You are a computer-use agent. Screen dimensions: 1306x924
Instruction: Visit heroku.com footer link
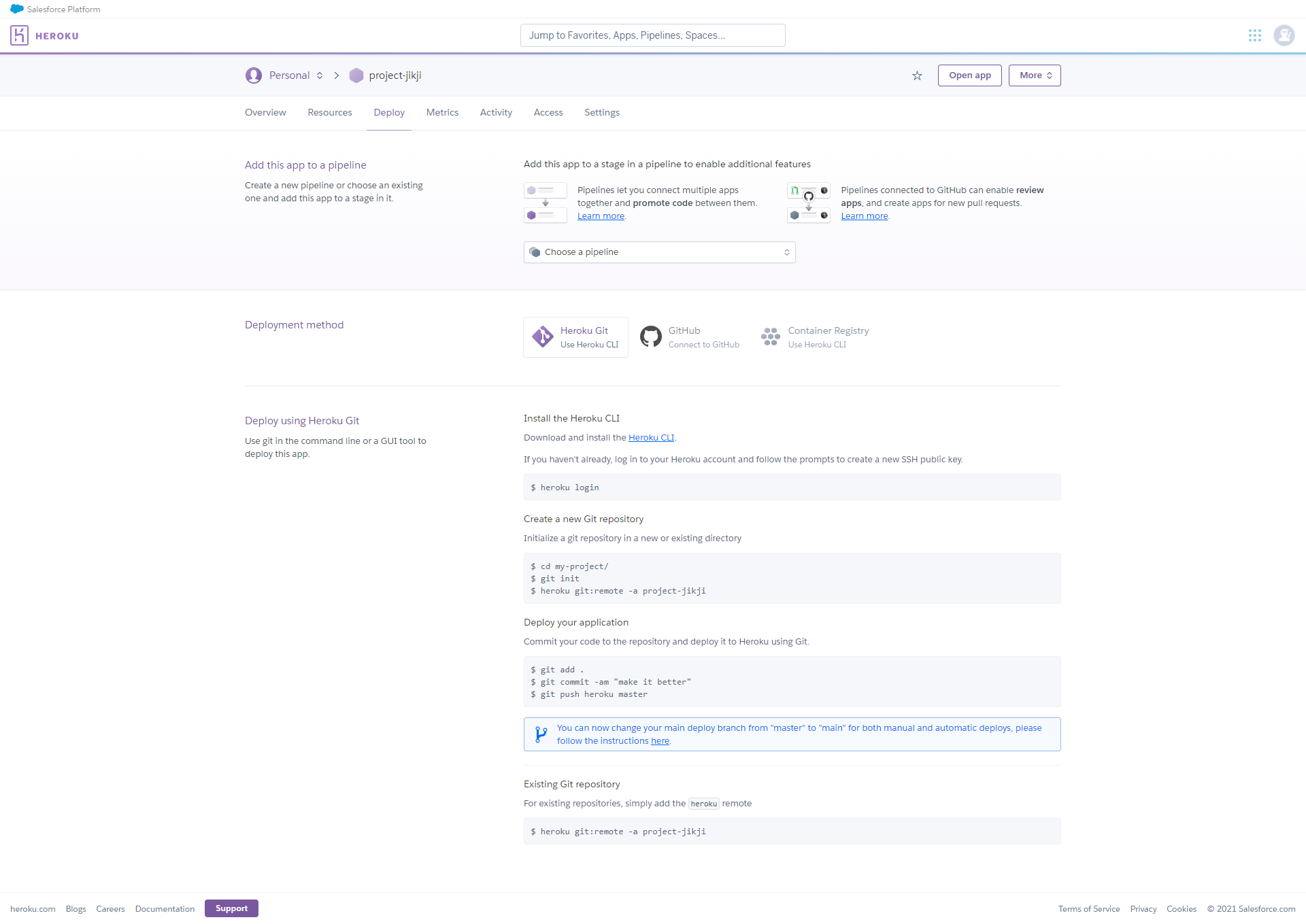33,909
